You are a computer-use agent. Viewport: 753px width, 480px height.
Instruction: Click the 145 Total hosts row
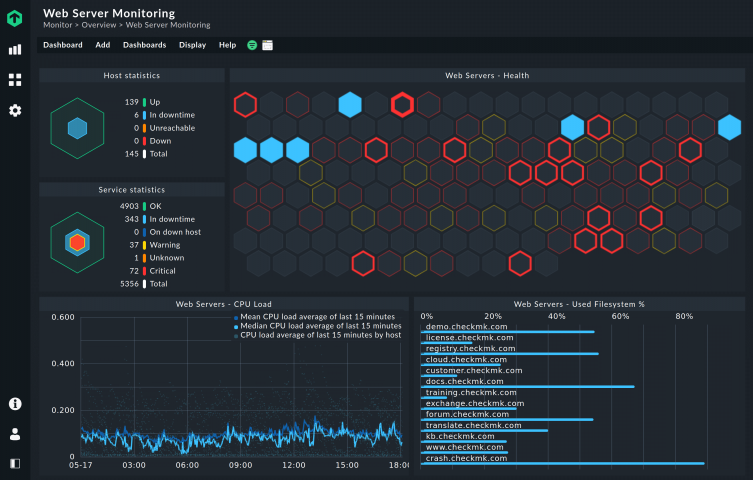[146, 154]
